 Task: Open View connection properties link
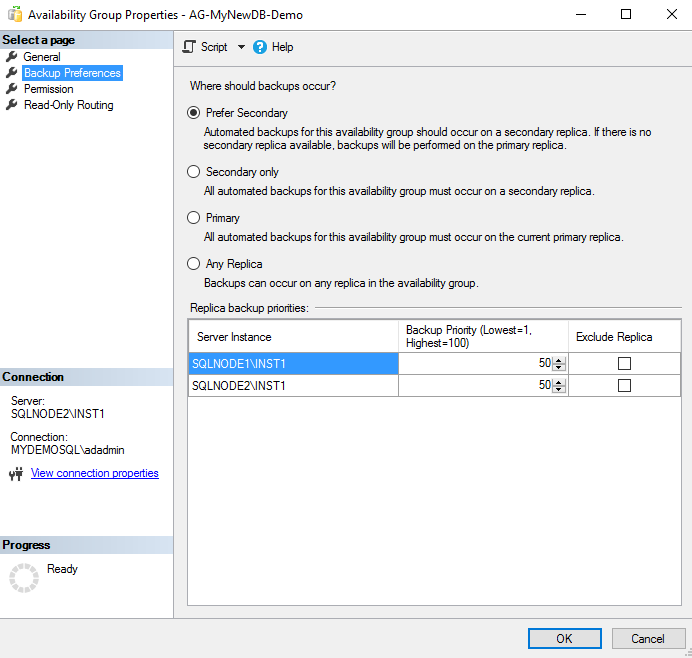94,474
